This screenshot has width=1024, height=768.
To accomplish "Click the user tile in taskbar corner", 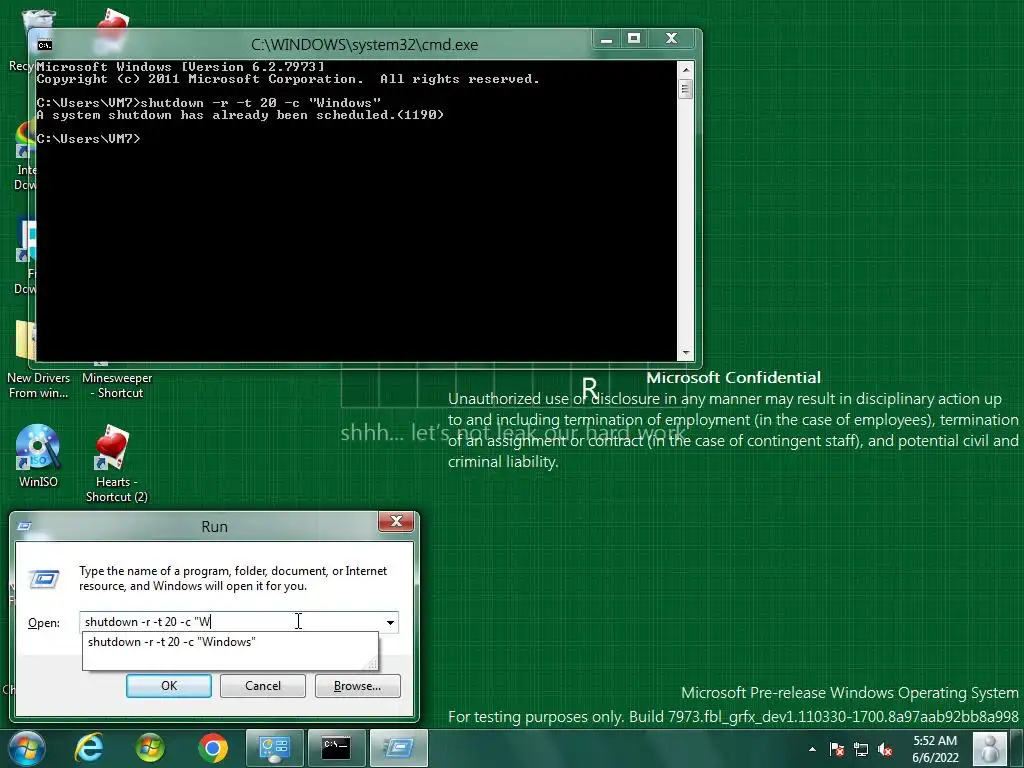I will click(989, 748).
